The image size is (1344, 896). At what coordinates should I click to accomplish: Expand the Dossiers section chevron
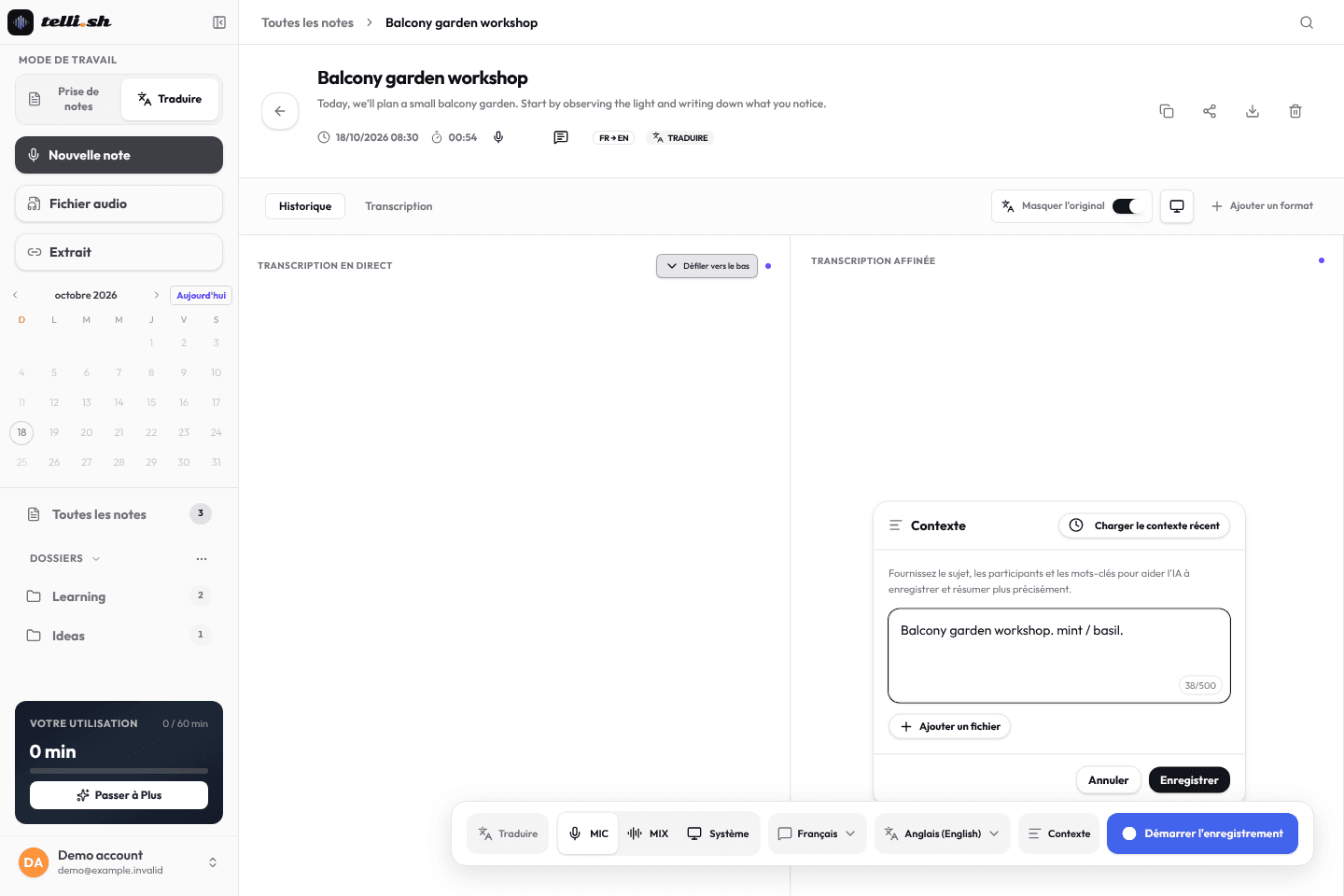point(96,558)
